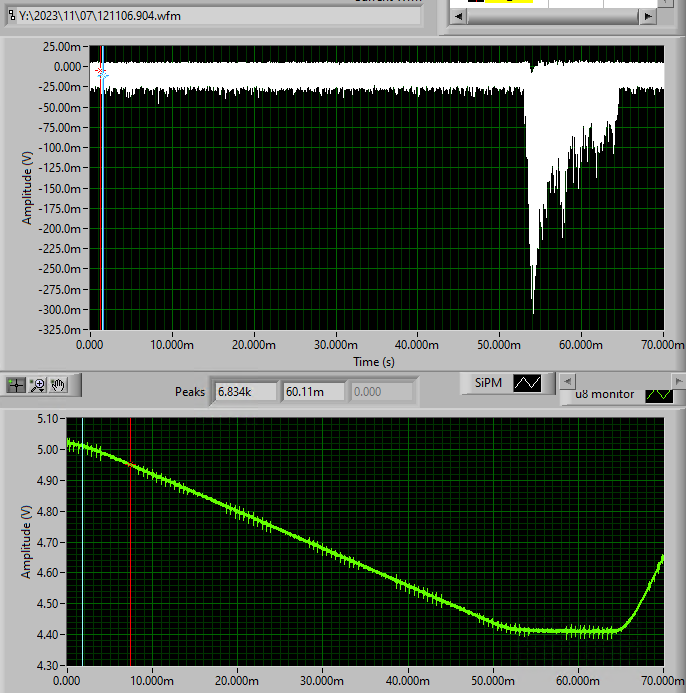The width and height of the screenshot is (686, 693).
Task: Click the left arrow of the top horizontal scrollbar
Action: click(458, 16)
